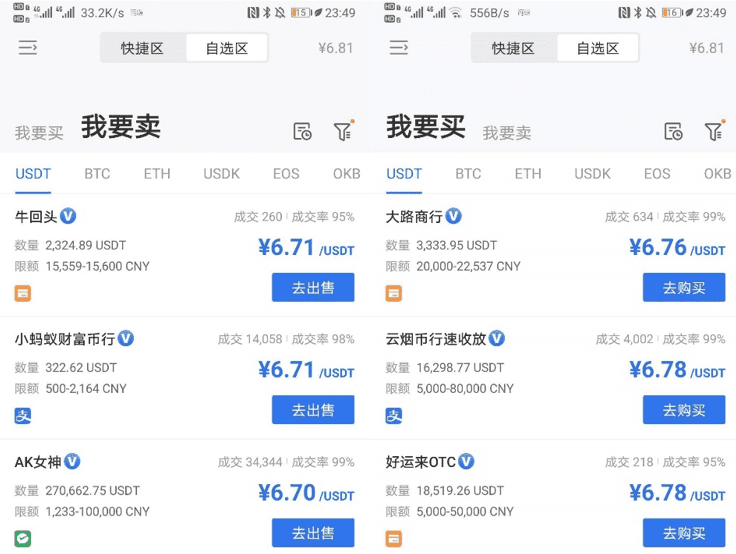Open hamburger menu in left screen

pyautogui.click(x=28, y=47)
